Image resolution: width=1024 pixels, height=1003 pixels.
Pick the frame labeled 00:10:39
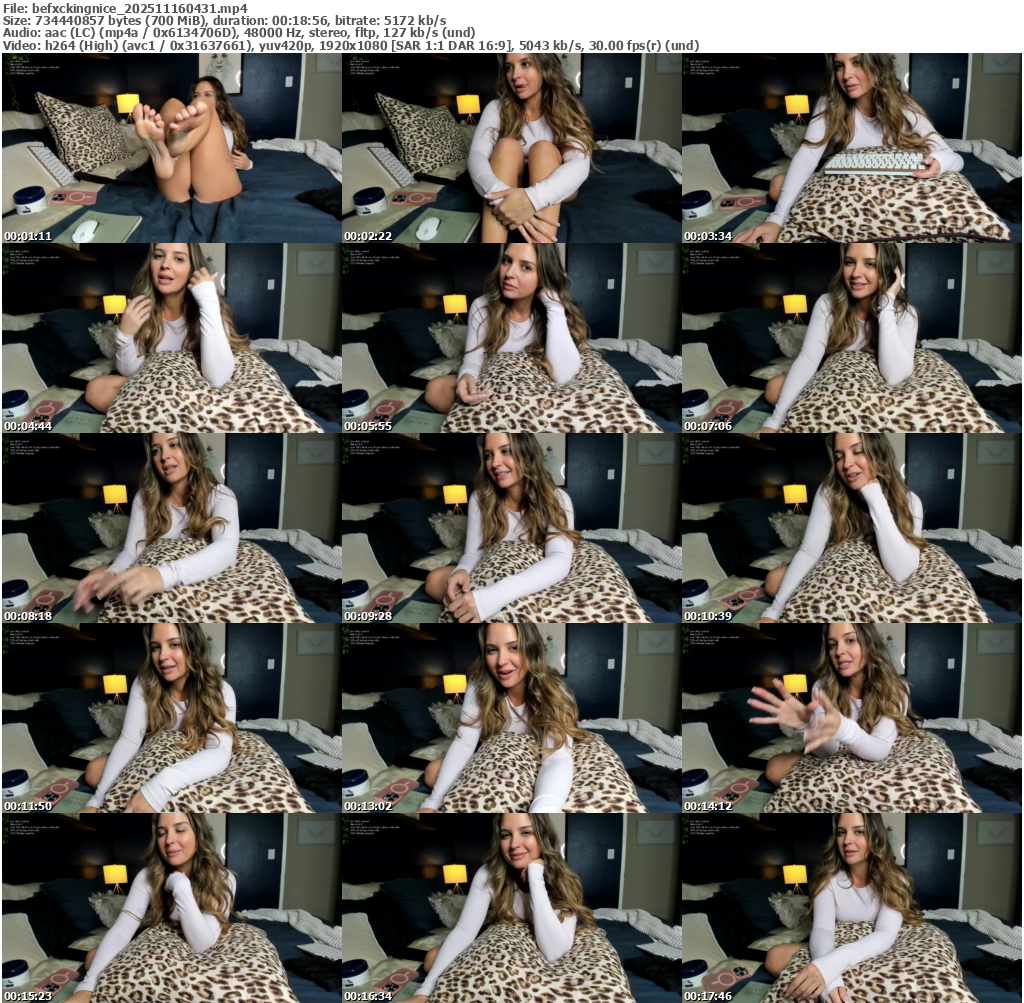[x=851, y=528]
